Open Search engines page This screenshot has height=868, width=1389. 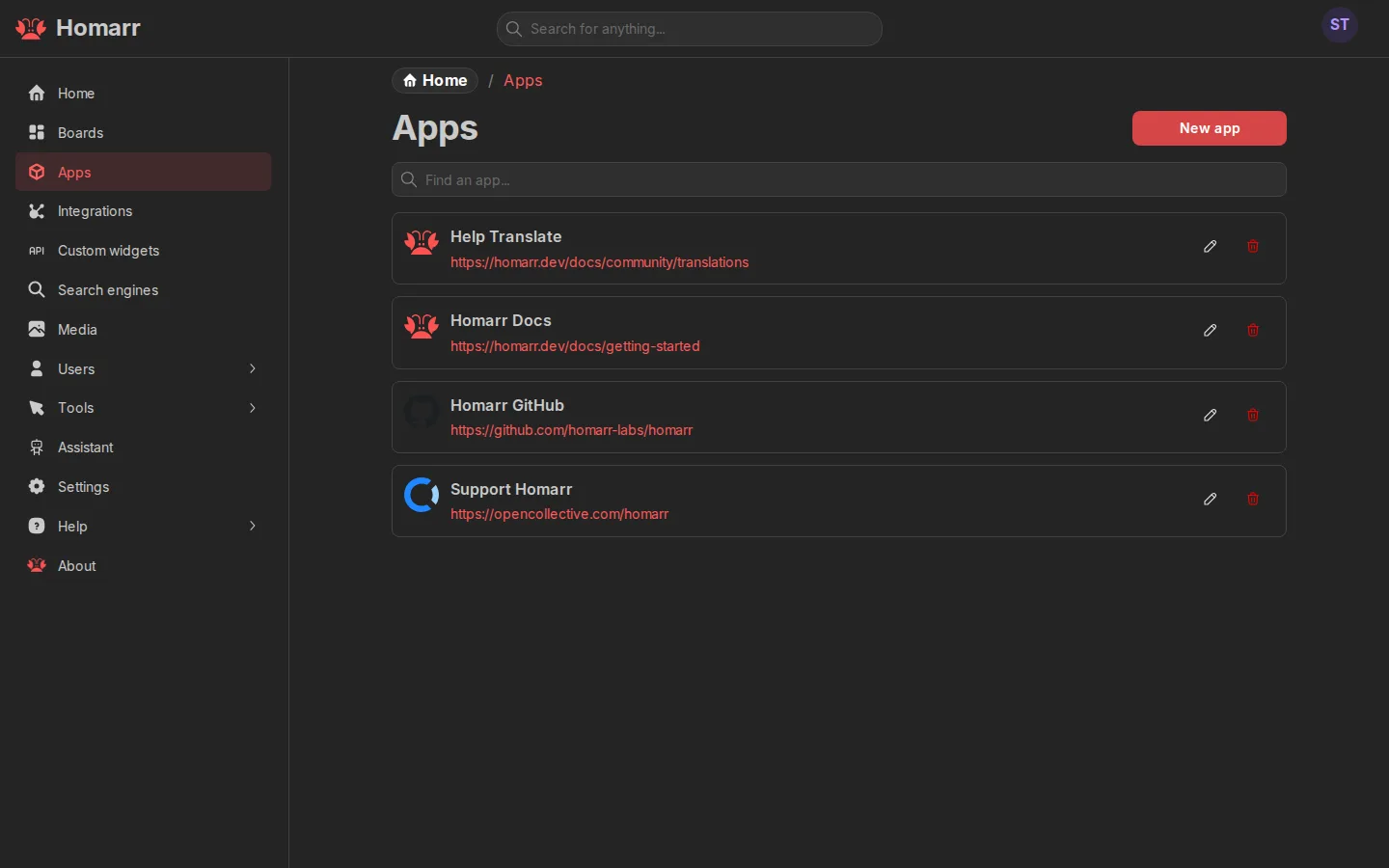pyautogui.click(x=144, y=290)
